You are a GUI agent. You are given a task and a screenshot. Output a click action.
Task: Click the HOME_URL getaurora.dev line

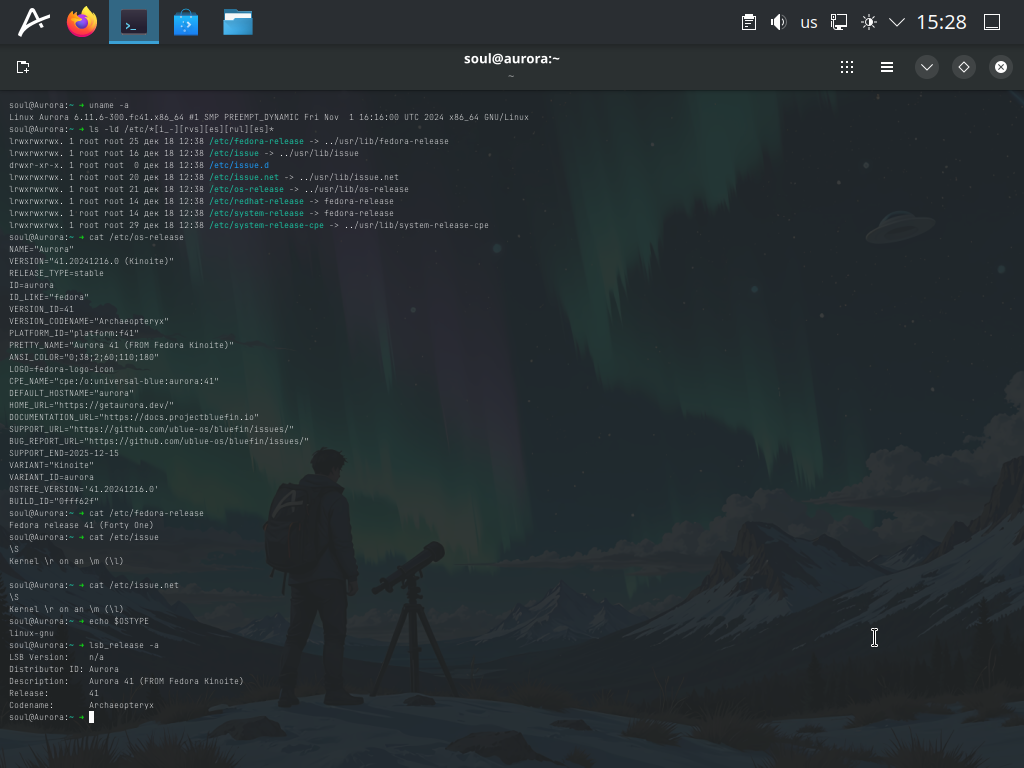pyautogui.click(x=91, y=405)
